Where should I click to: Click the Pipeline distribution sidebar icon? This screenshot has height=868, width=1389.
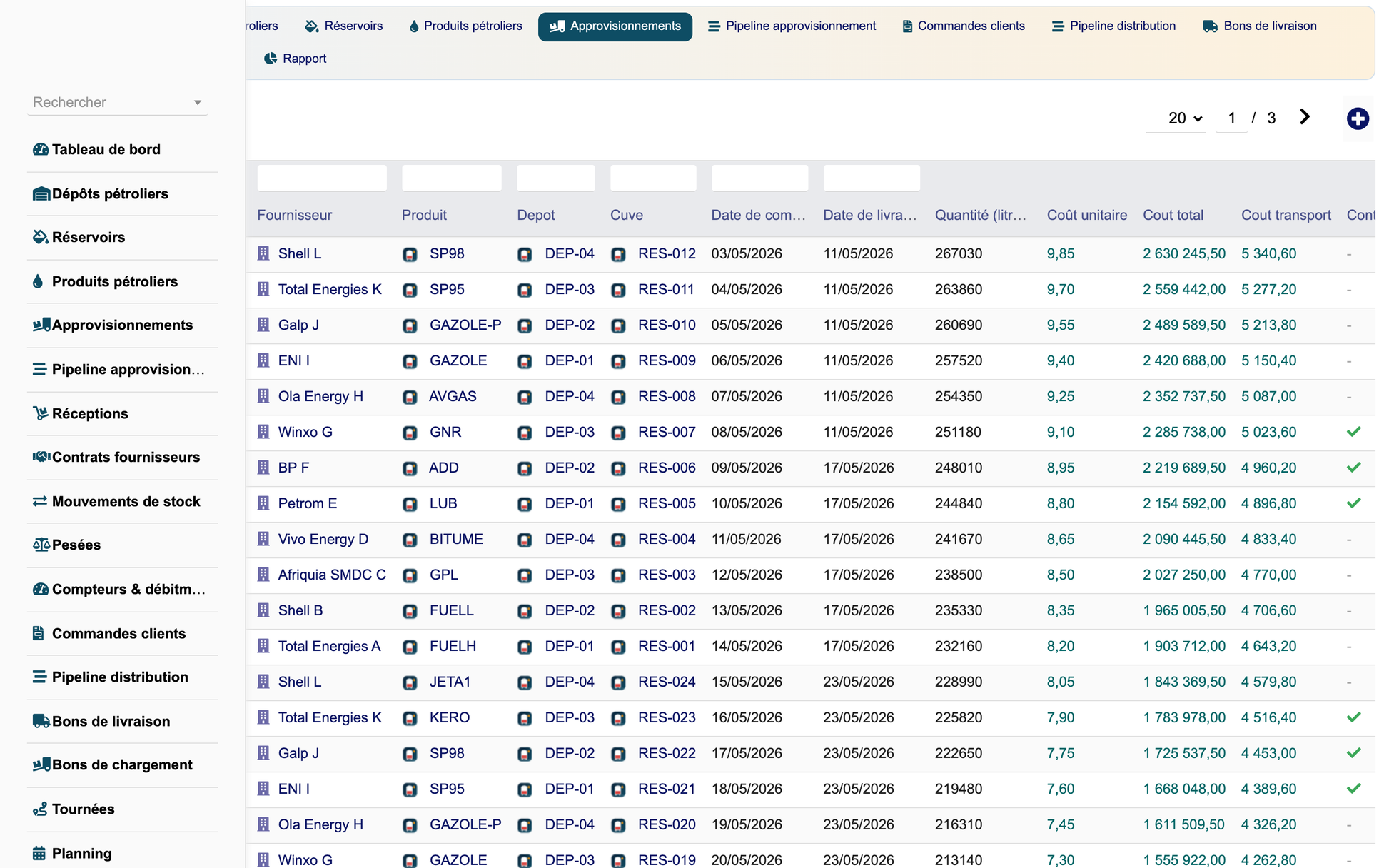(x=39, y=677)
